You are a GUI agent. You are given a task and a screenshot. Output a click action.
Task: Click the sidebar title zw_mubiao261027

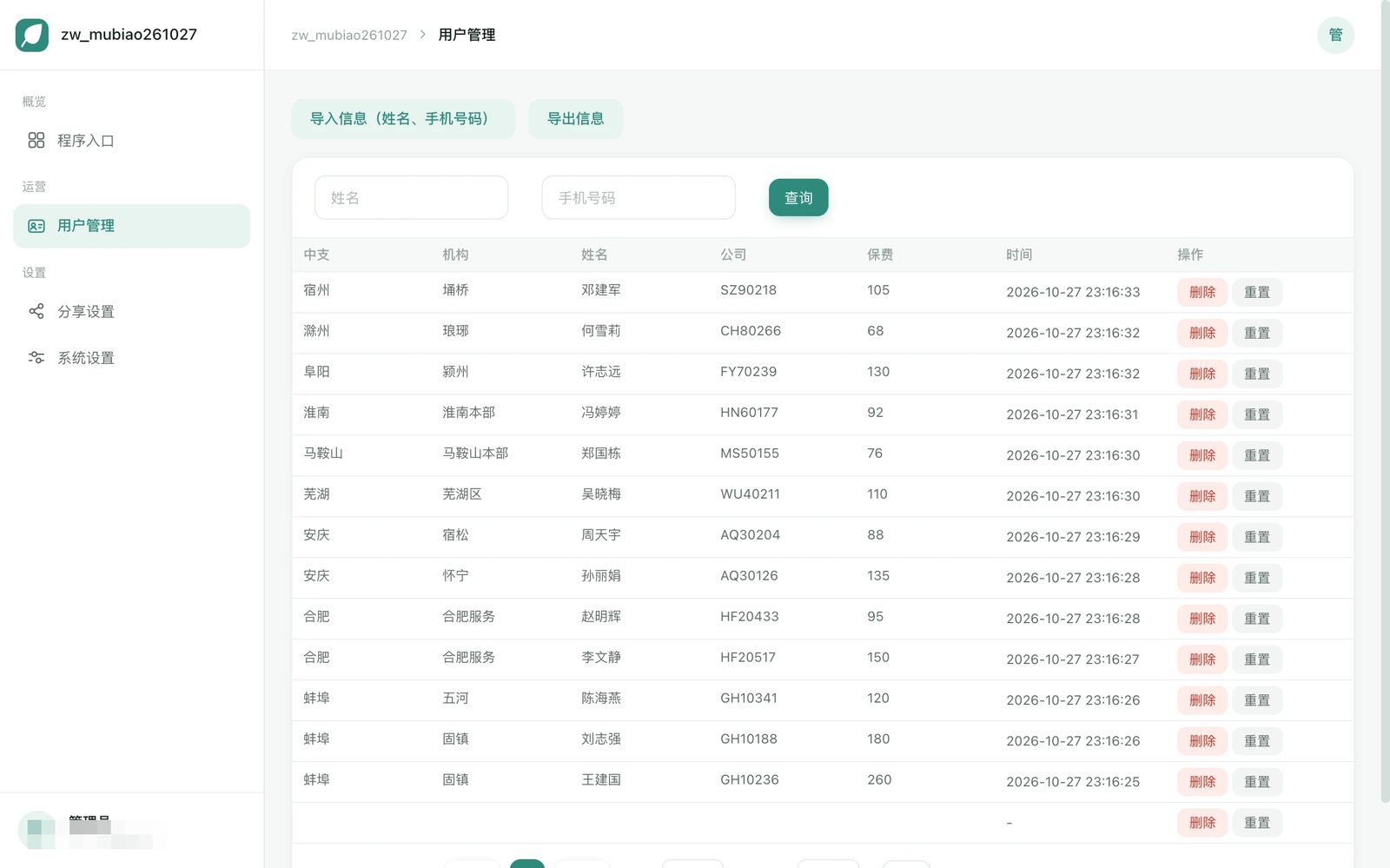click(129, 35)
